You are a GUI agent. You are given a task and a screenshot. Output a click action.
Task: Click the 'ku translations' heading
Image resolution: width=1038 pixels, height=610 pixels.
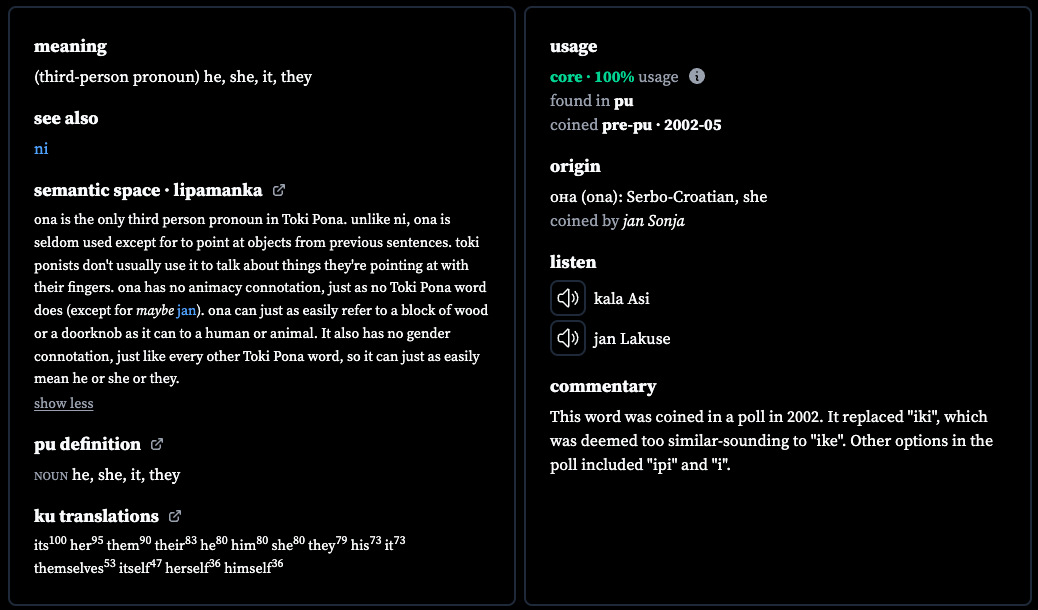click(x=97, y=516)
